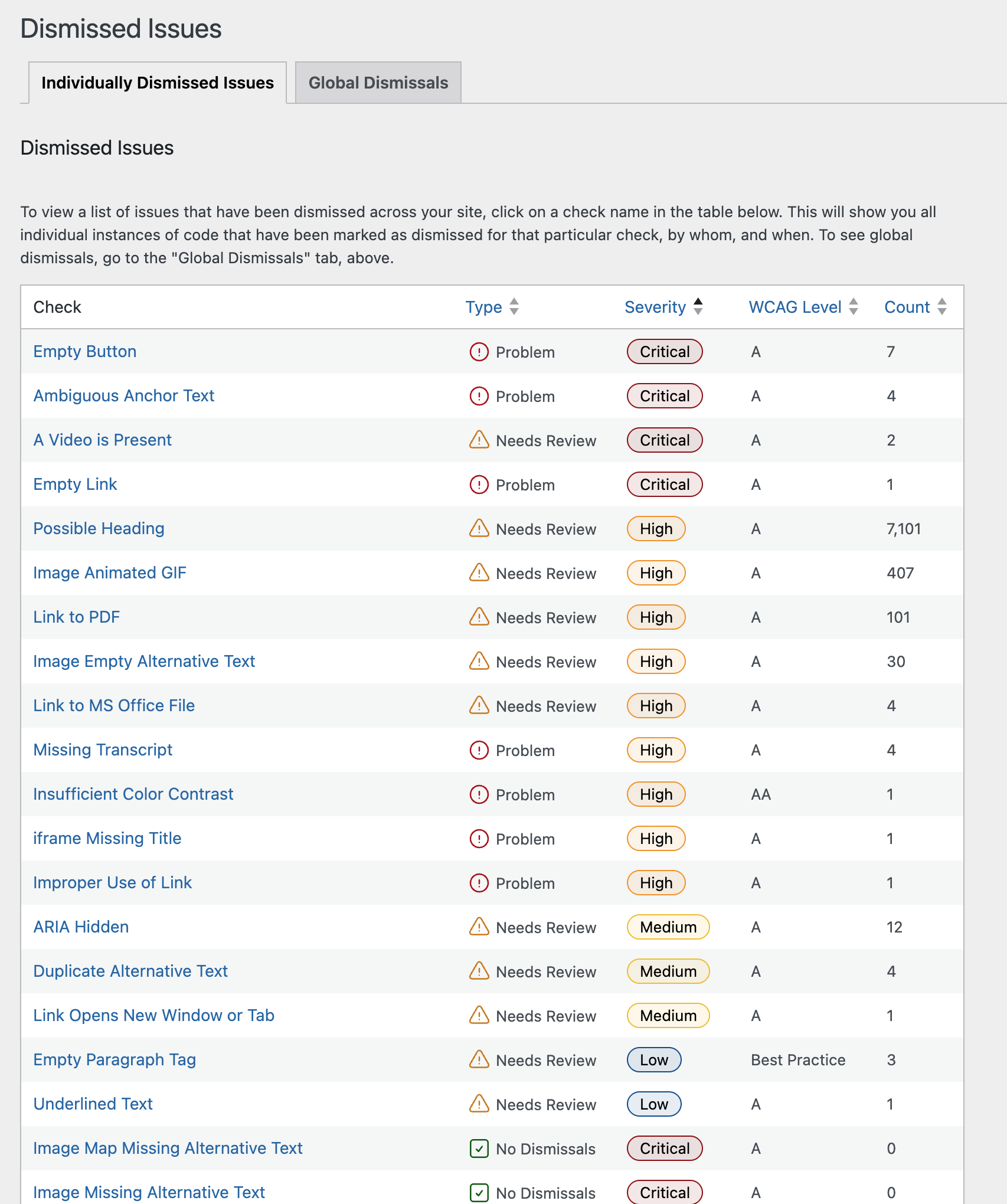This screenshot has height=1204, width=1007.
Task: Click the green checkmark beside Image Missing Alternative Text
Action: (x=479, y=1192)
